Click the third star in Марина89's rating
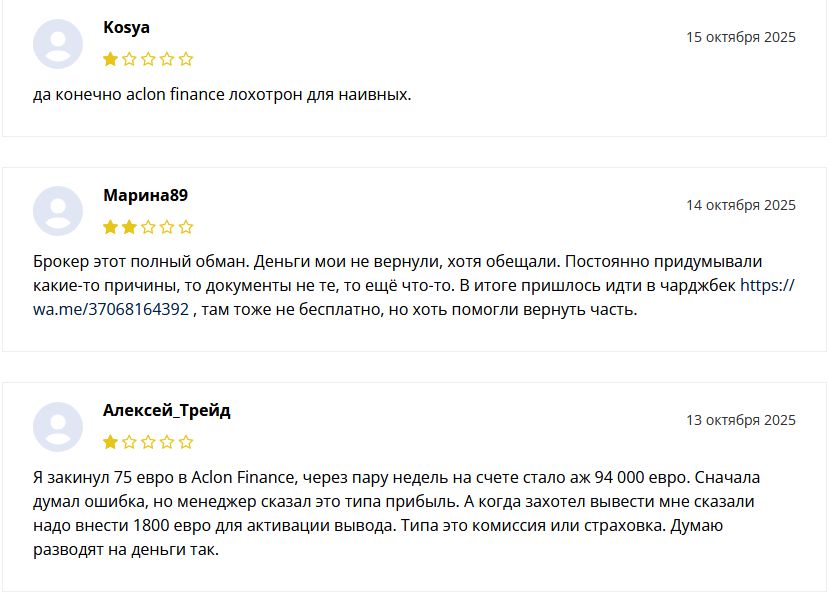The image size is (829, 607). point(148,227)
